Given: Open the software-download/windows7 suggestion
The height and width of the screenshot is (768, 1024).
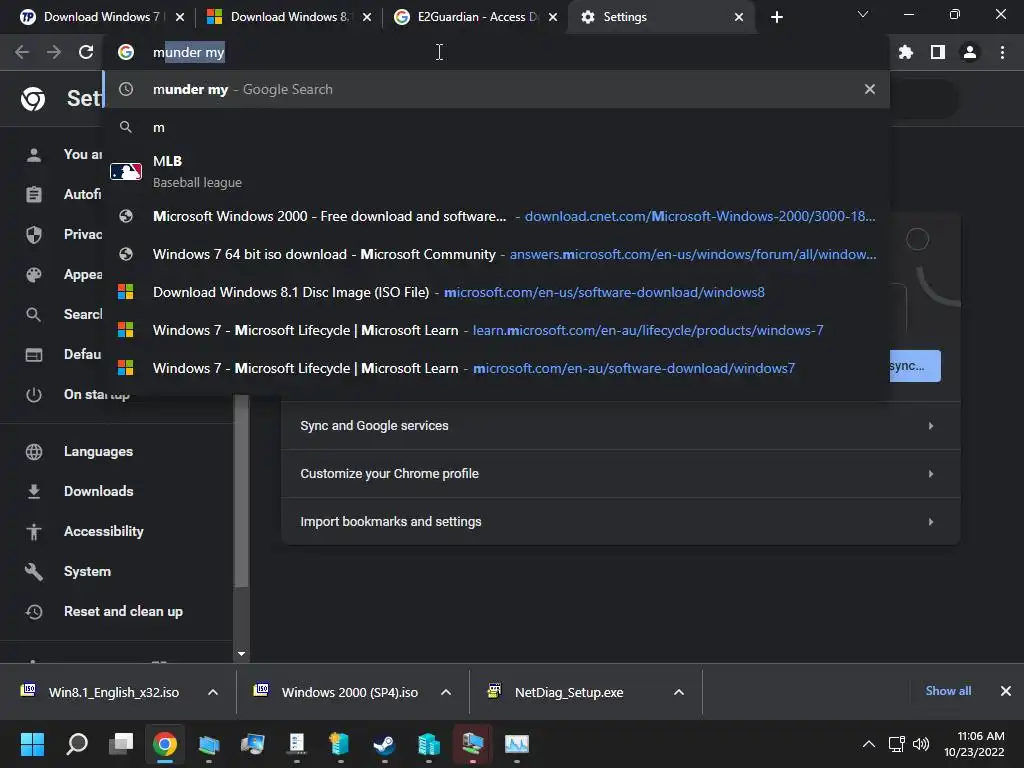Looking at the screenshot, I should [x=496, y=368].
